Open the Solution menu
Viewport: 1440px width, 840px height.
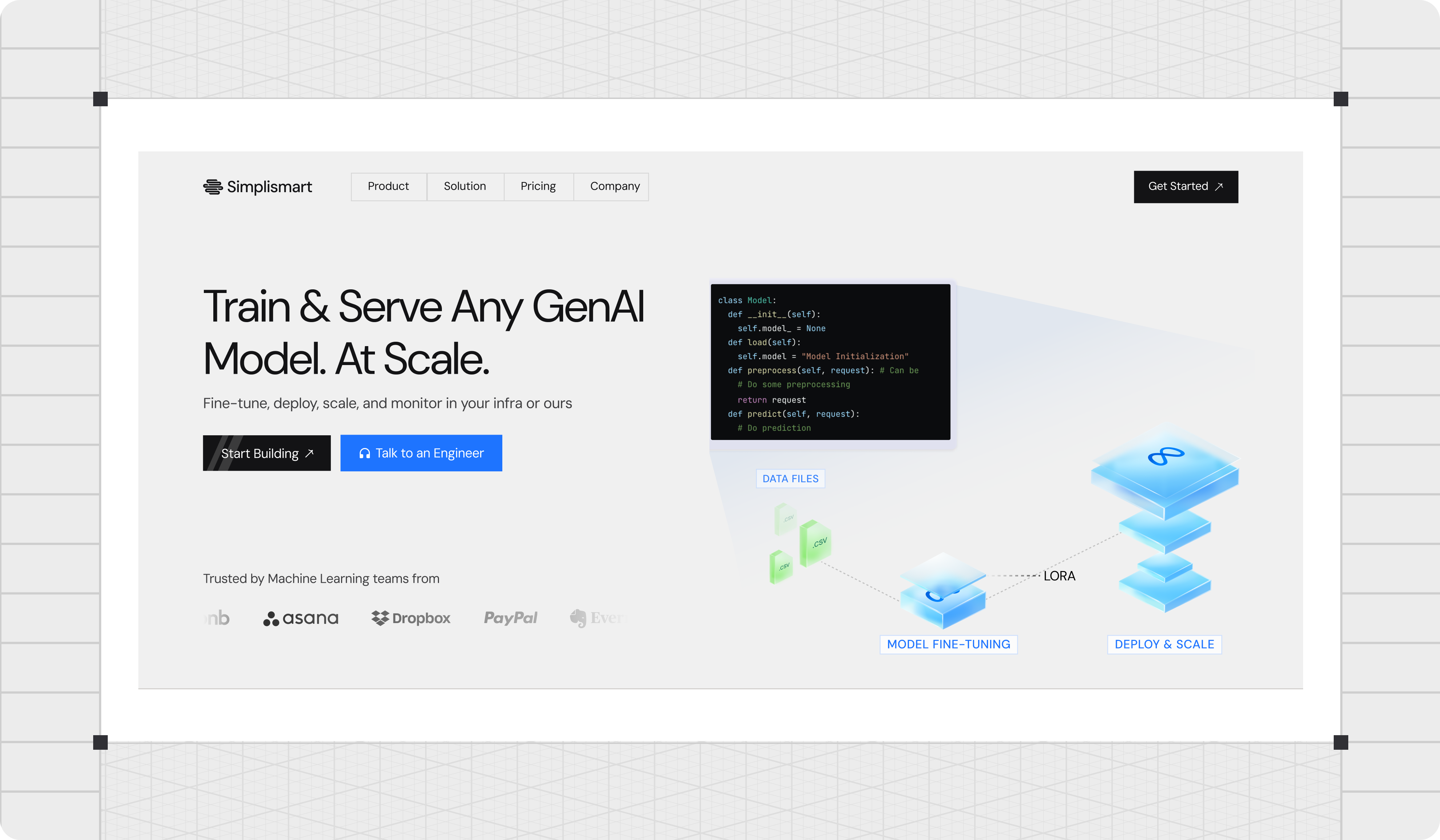pyautogui.click(x=465, y=186)
